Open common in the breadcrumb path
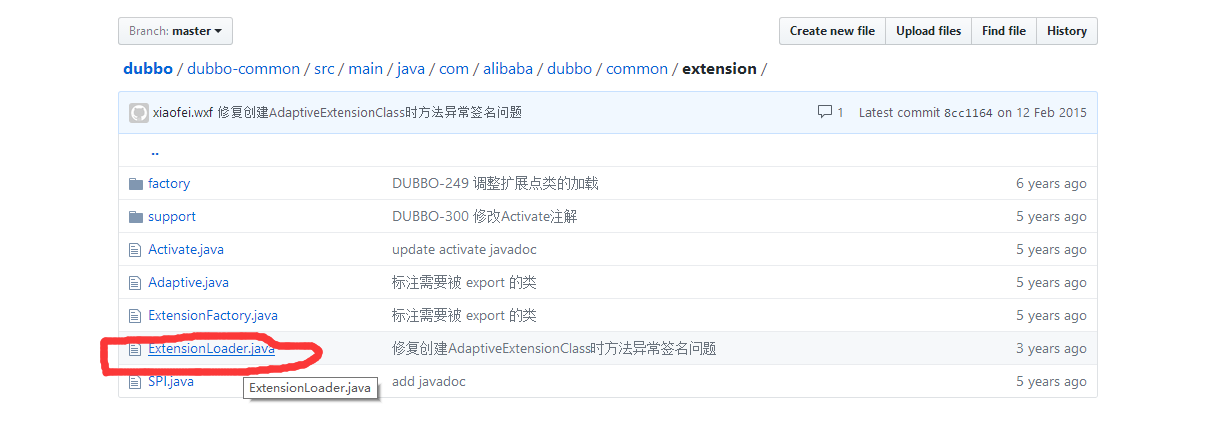Viewport: 1217px width, 436px height. point(637,69)
